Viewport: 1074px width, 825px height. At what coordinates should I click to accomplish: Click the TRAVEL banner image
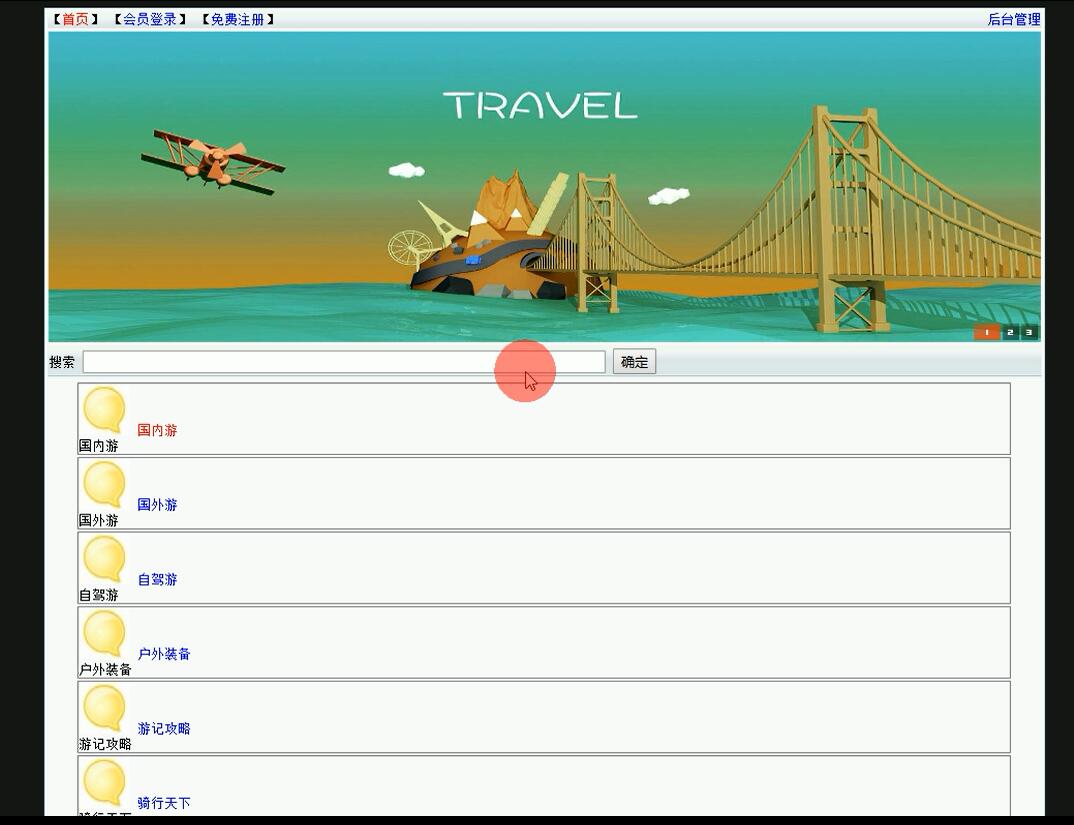[545, 186]
